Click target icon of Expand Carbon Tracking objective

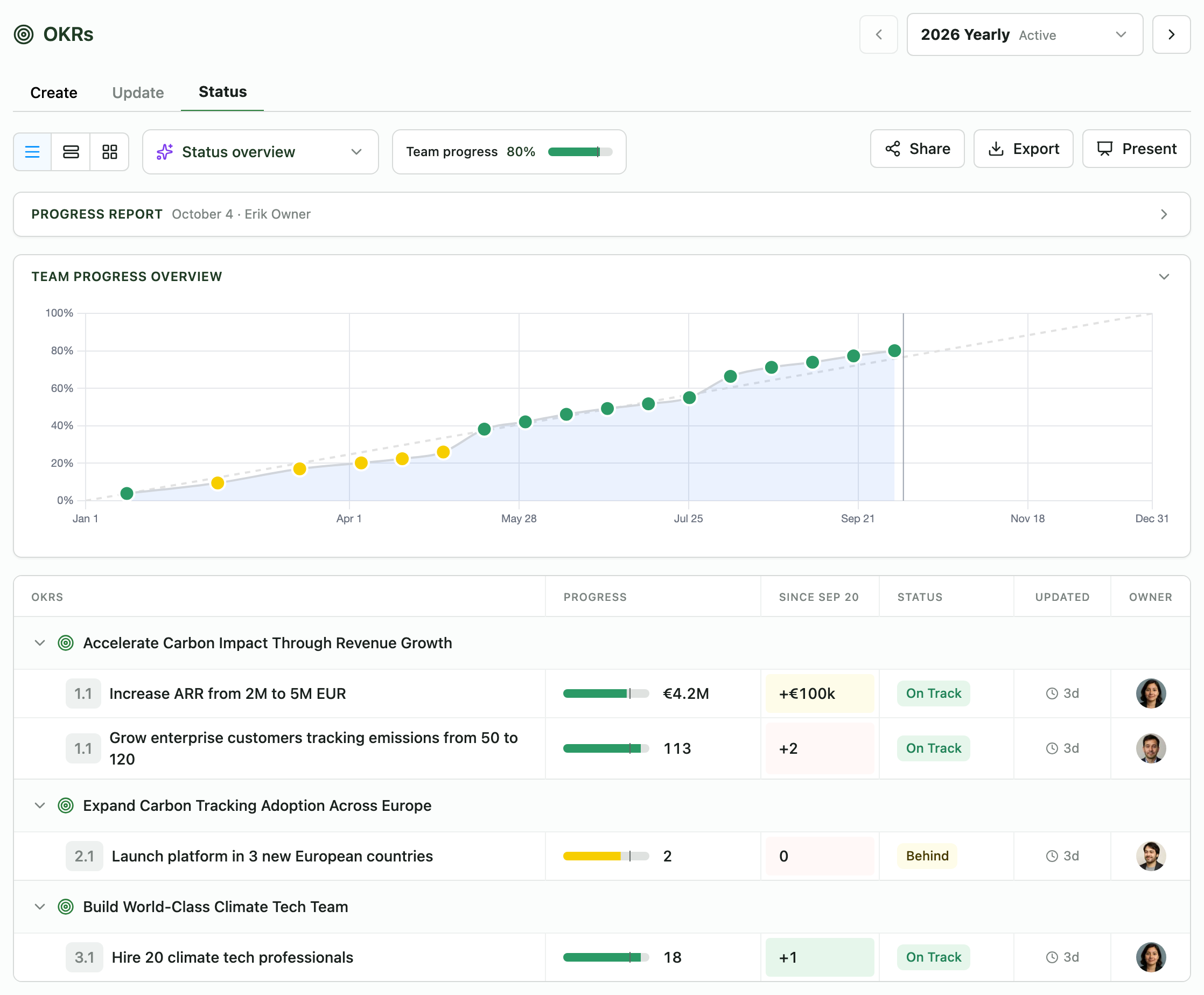66,805
